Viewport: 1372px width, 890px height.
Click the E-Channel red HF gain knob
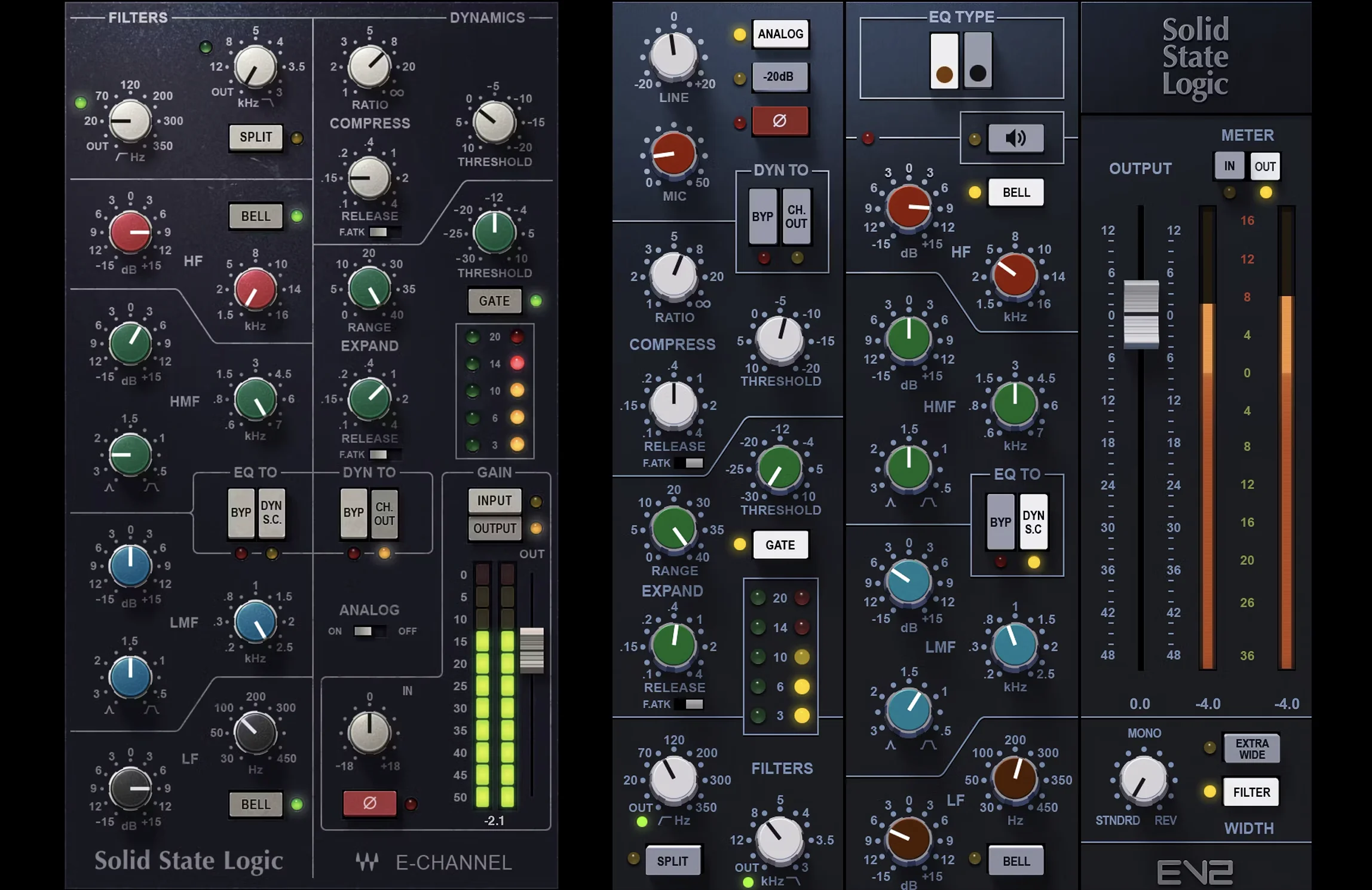pos(130,232)
